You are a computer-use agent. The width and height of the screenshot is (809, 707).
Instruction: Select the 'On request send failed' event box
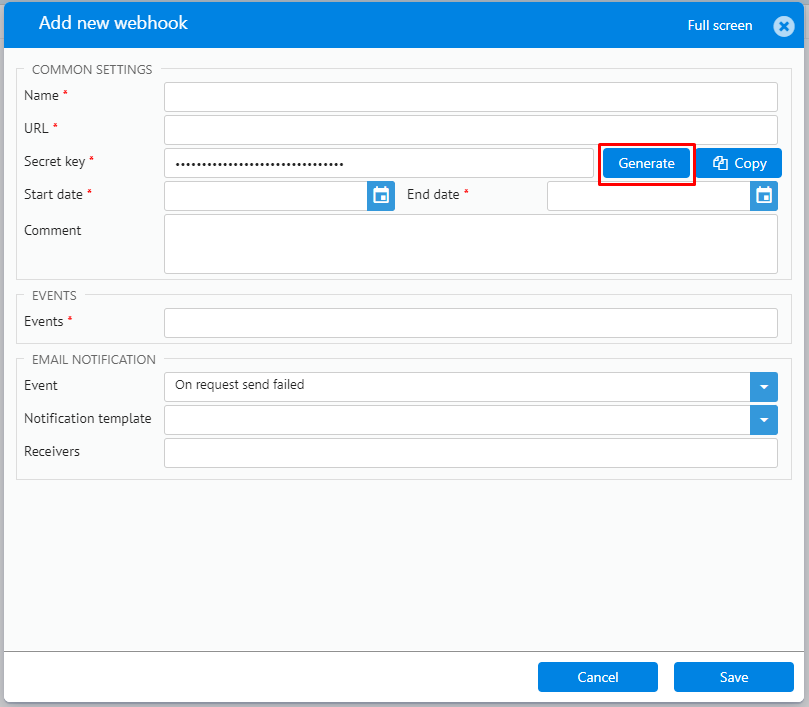(457, 387)
